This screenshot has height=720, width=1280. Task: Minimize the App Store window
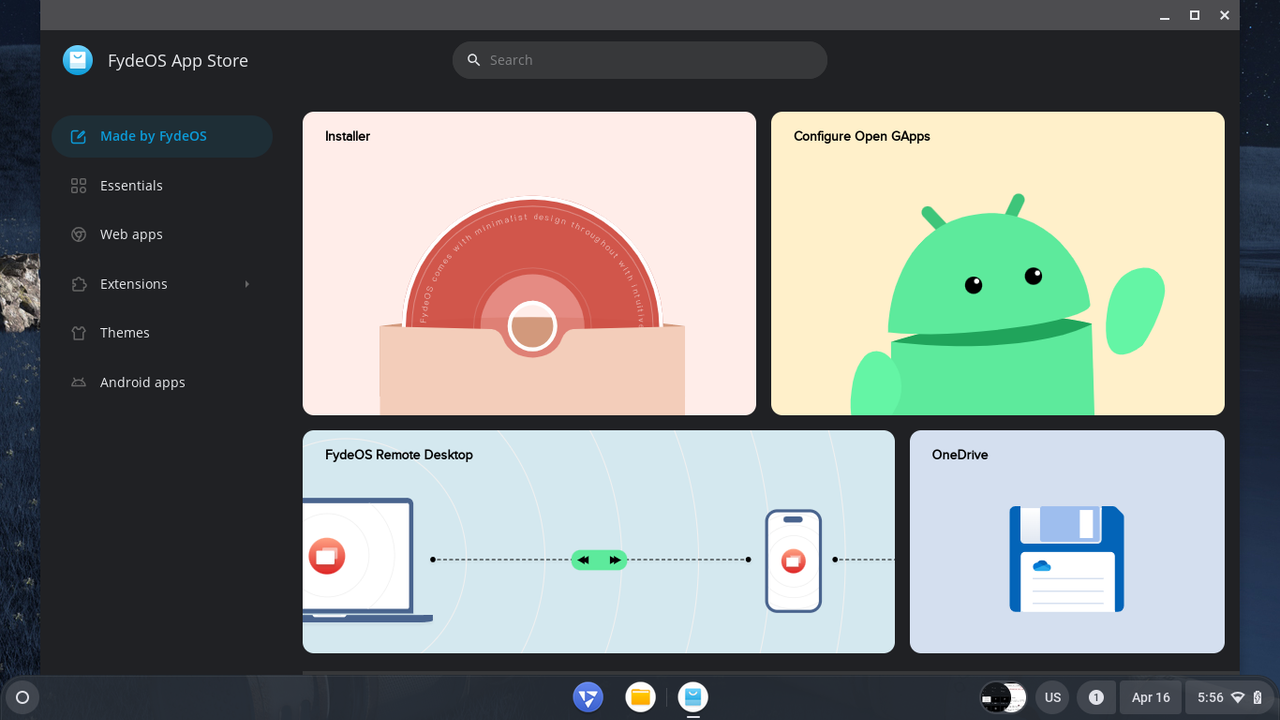(x=1165, y=15)
